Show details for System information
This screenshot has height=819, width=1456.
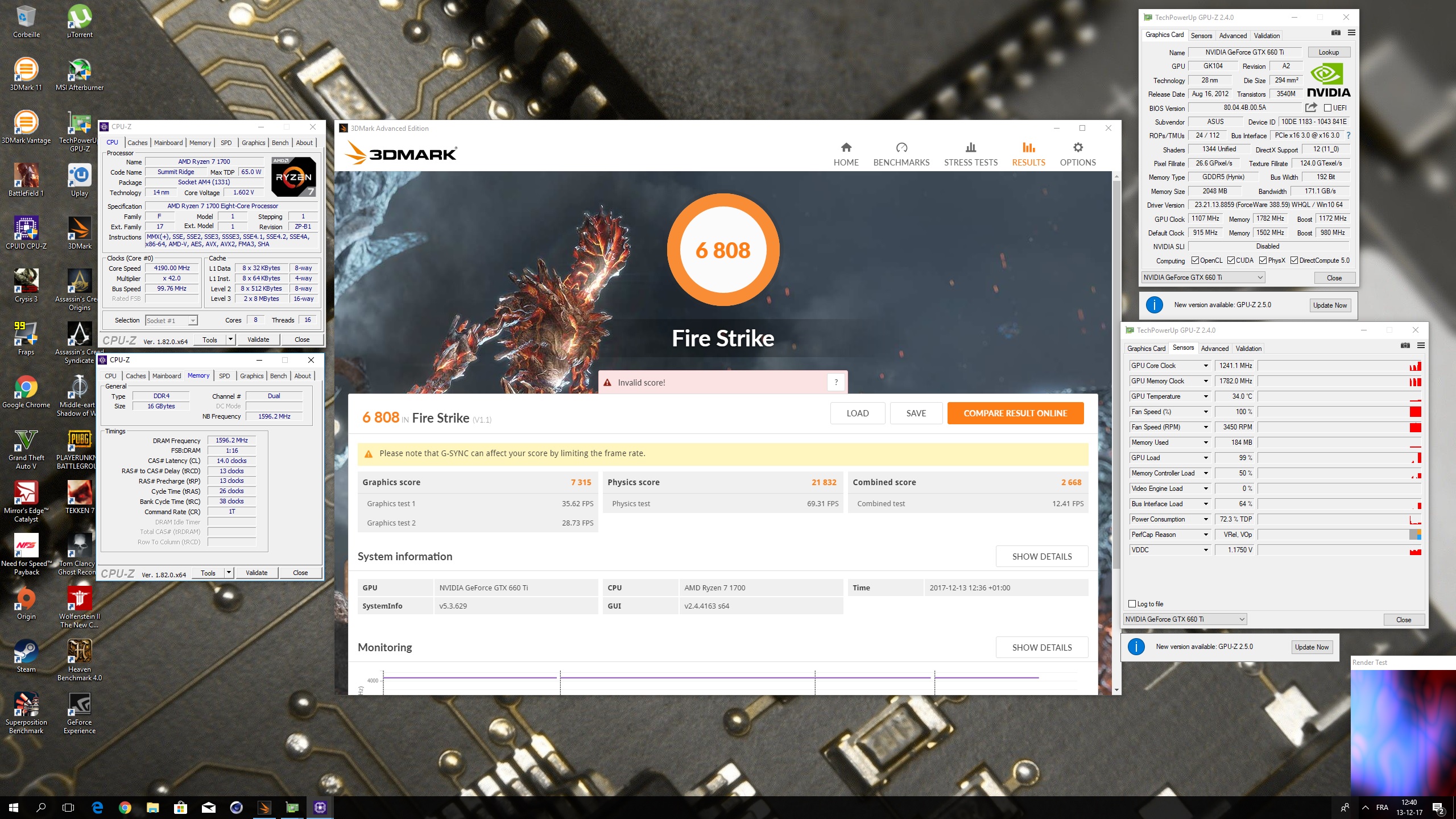(1042, 557)
